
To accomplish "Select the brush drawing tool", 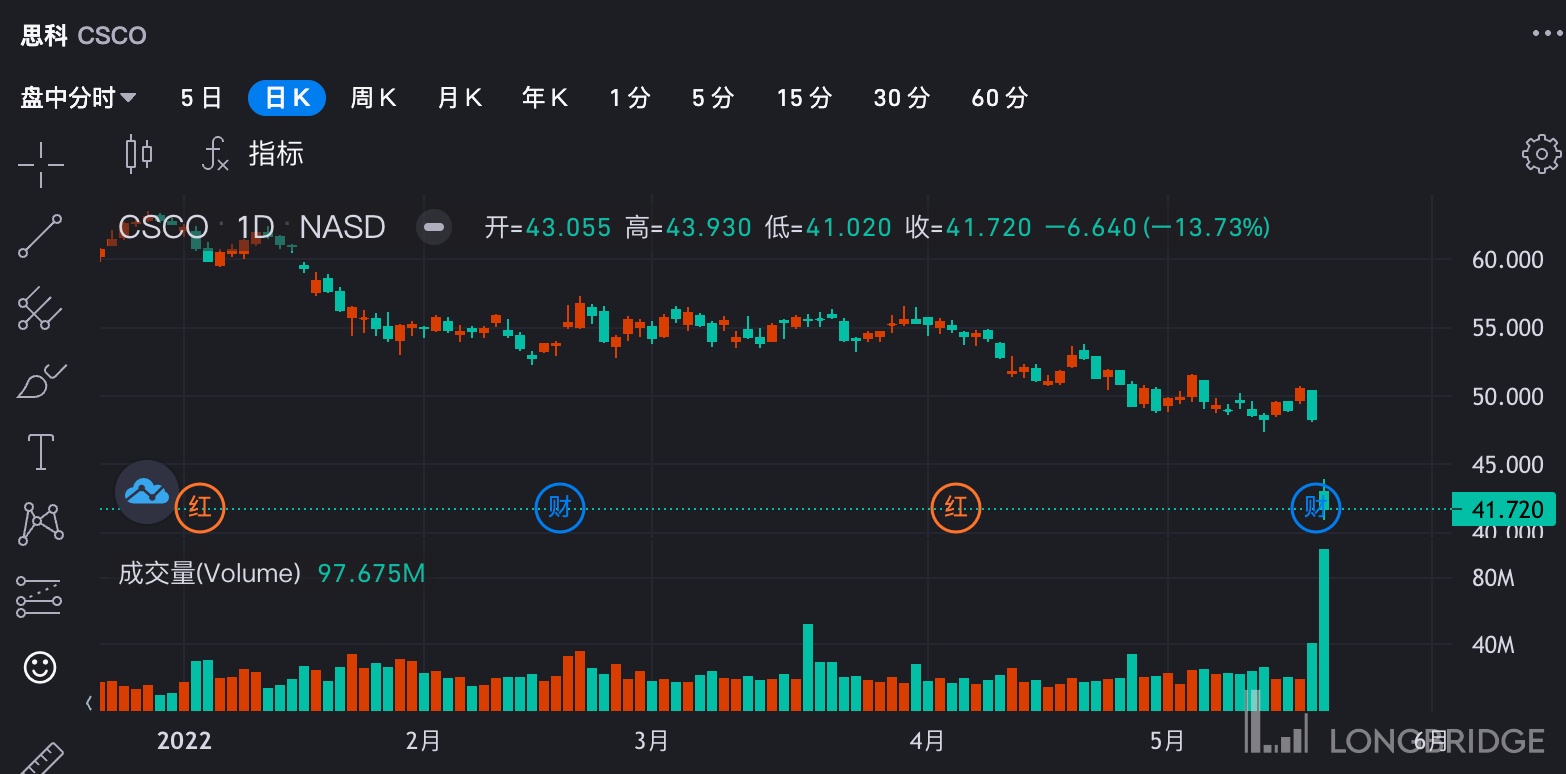I will (x=41, y=381).
